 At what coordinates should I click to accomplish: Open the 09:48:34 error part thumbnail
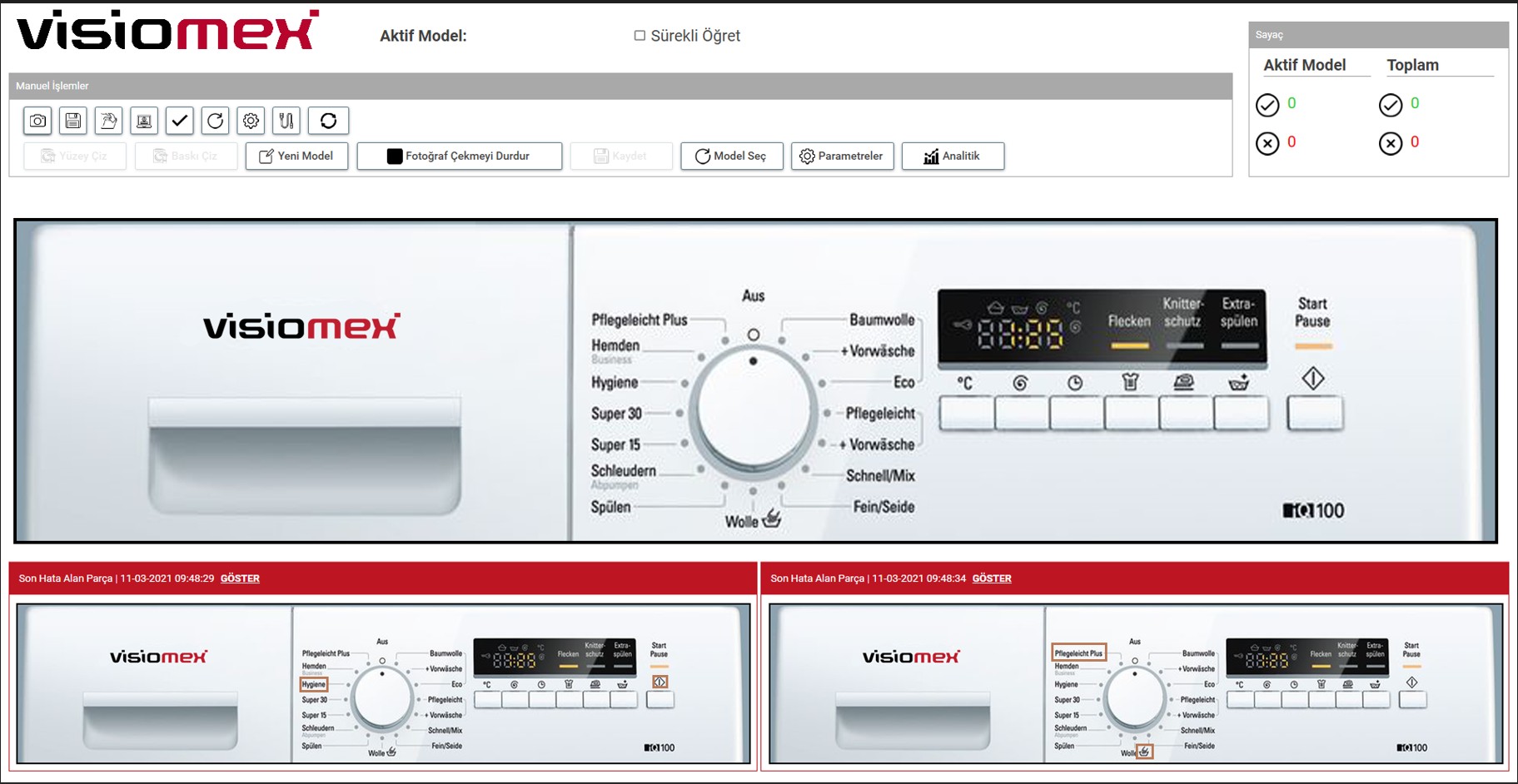point(1136,683)
